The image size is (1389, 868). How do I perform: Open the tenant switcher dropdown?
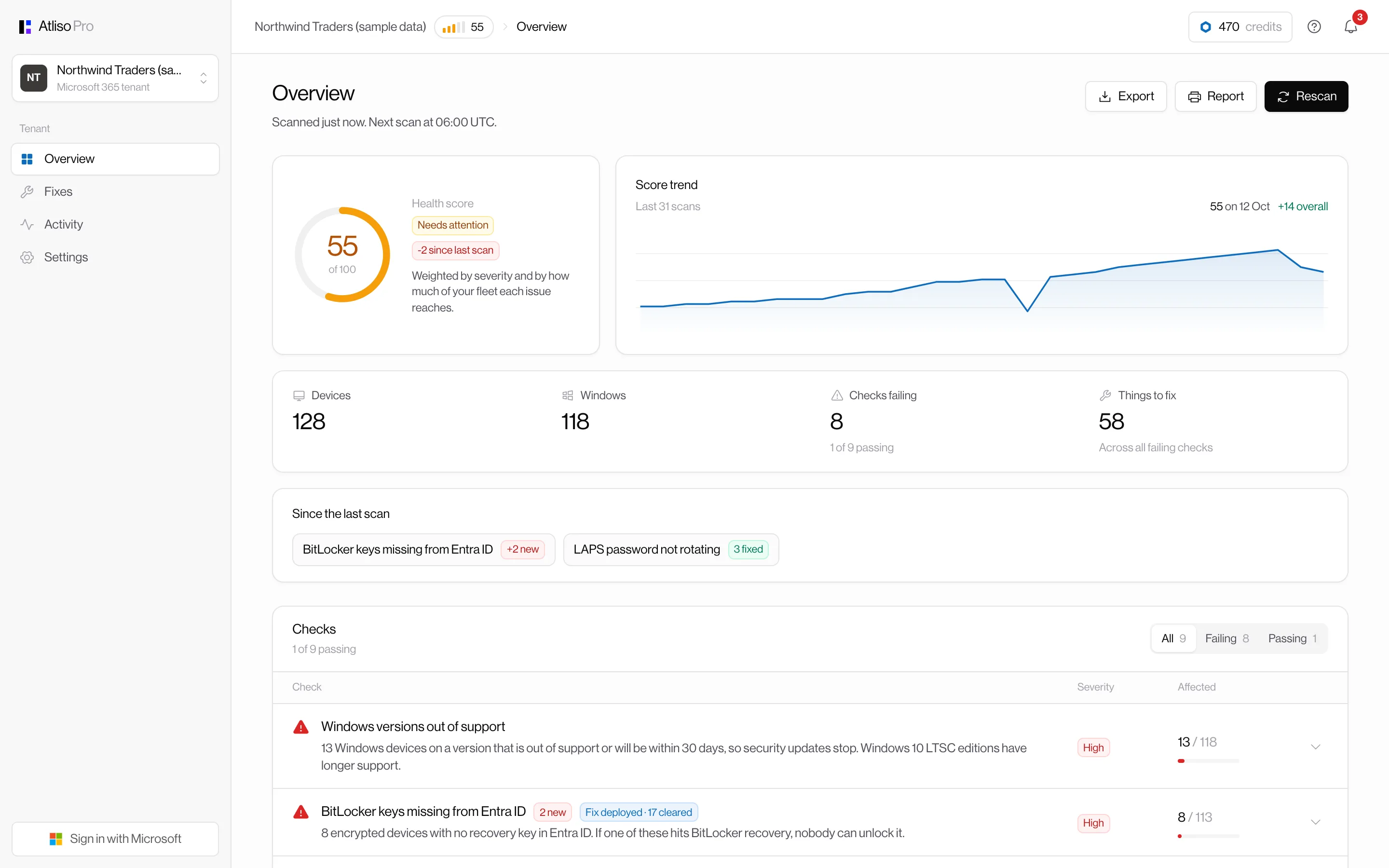[x=115, y=78]
